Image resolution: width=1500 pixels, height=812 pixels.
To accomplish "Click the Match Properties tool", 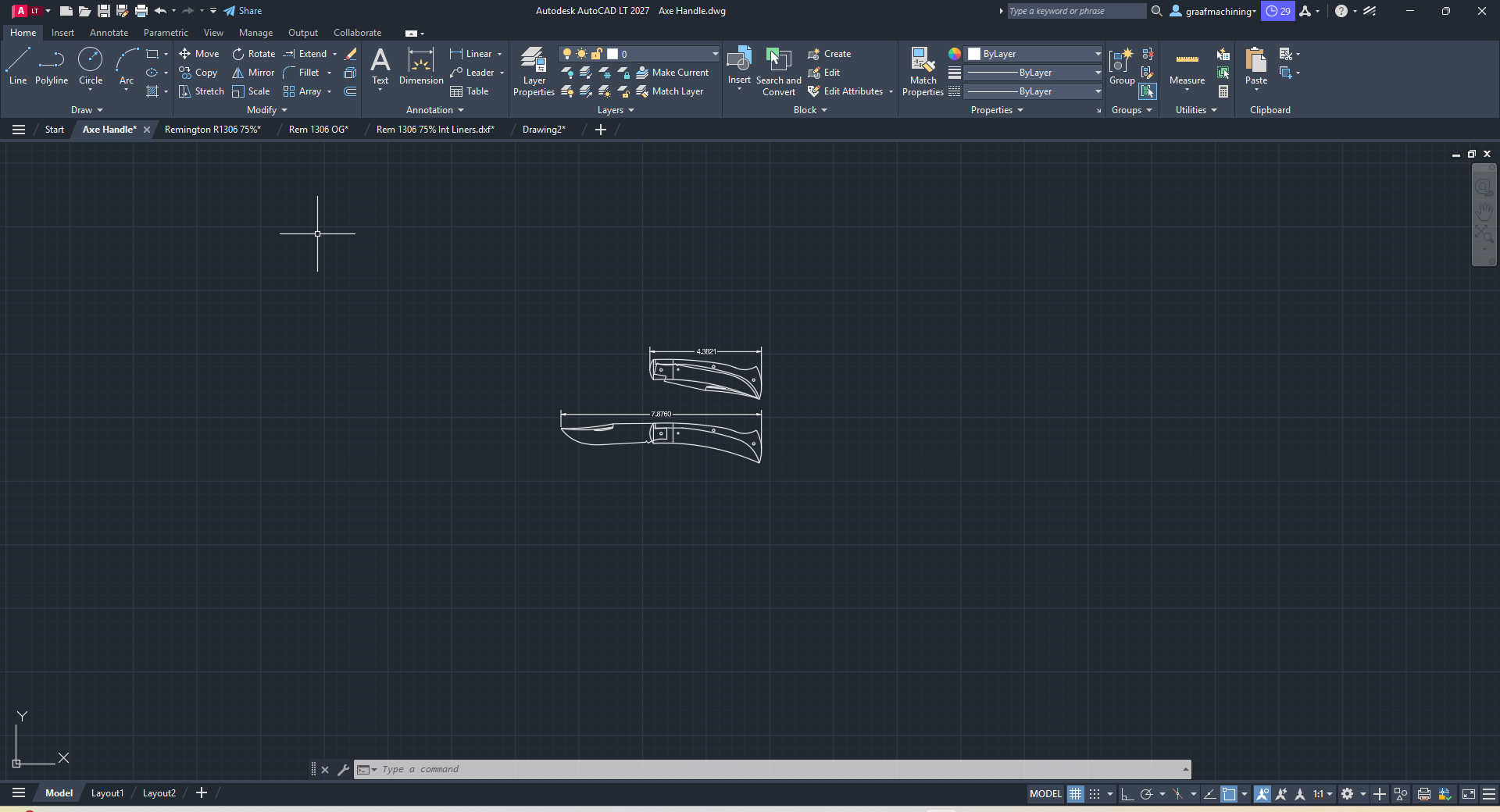I will tap(923, 71).
